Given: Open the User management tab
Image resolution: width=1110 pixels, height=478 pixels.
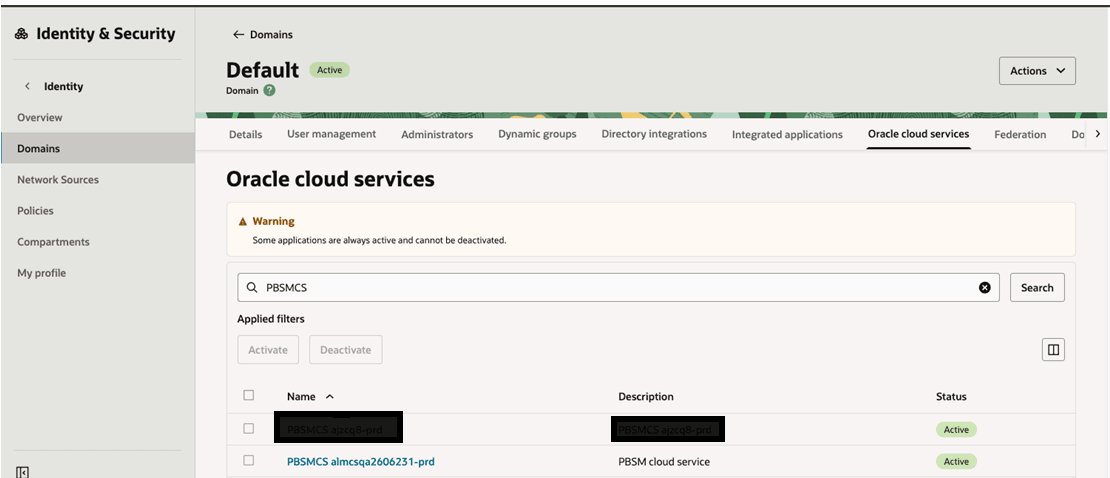Looking at the screenshot, I should pos(331,134).
